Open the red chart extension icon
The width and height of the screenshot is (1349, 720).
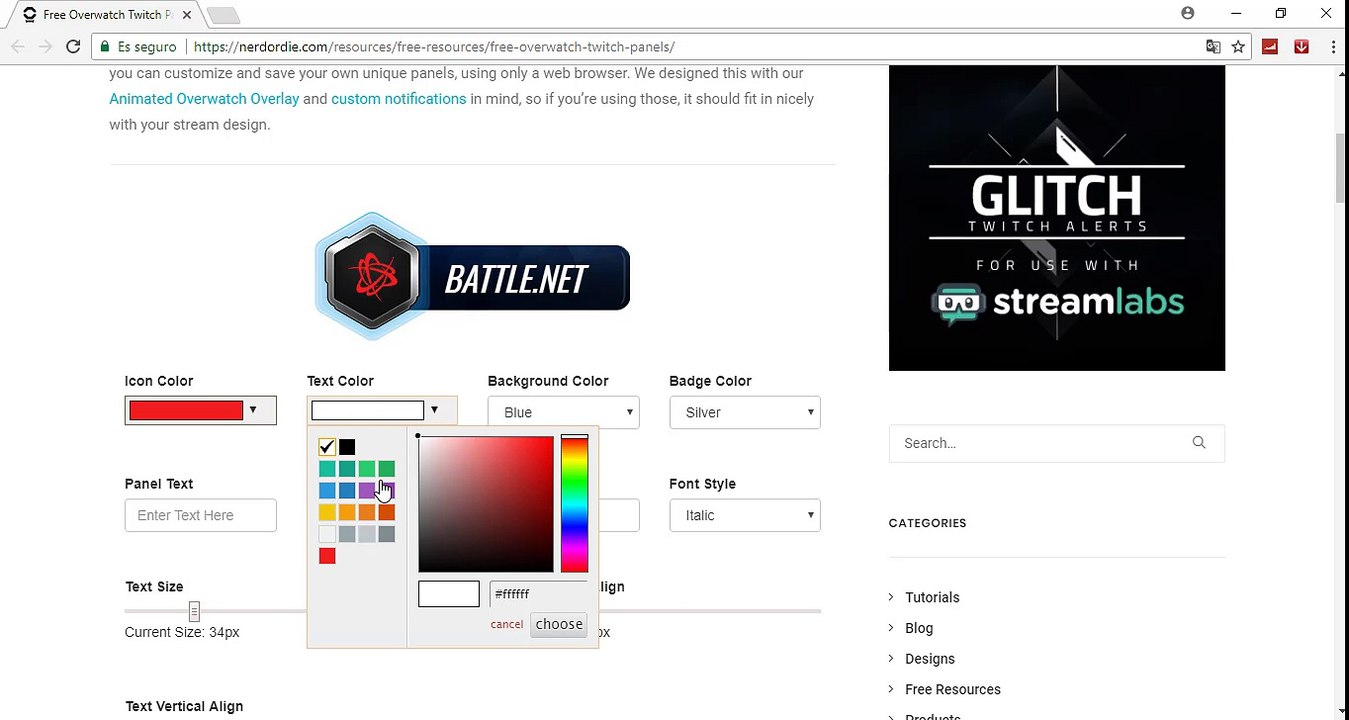click(1270, 47)
